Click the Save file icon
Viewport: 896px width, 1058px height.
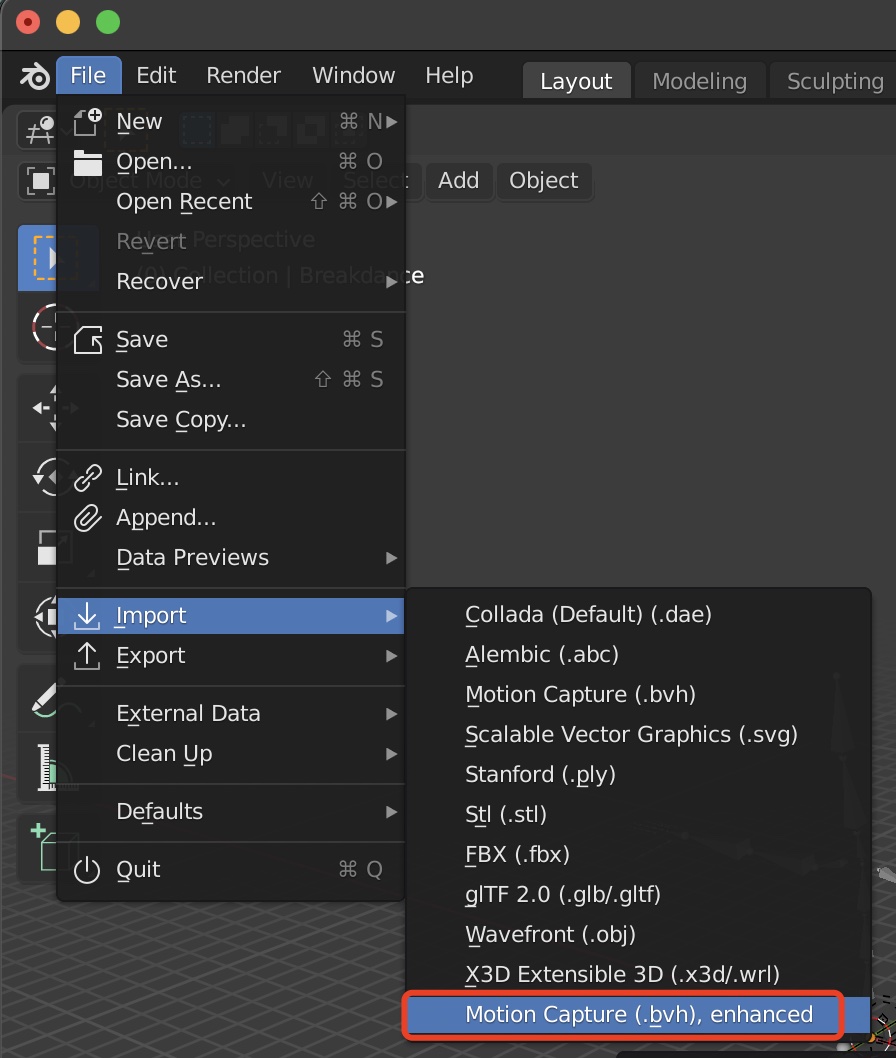88,339
